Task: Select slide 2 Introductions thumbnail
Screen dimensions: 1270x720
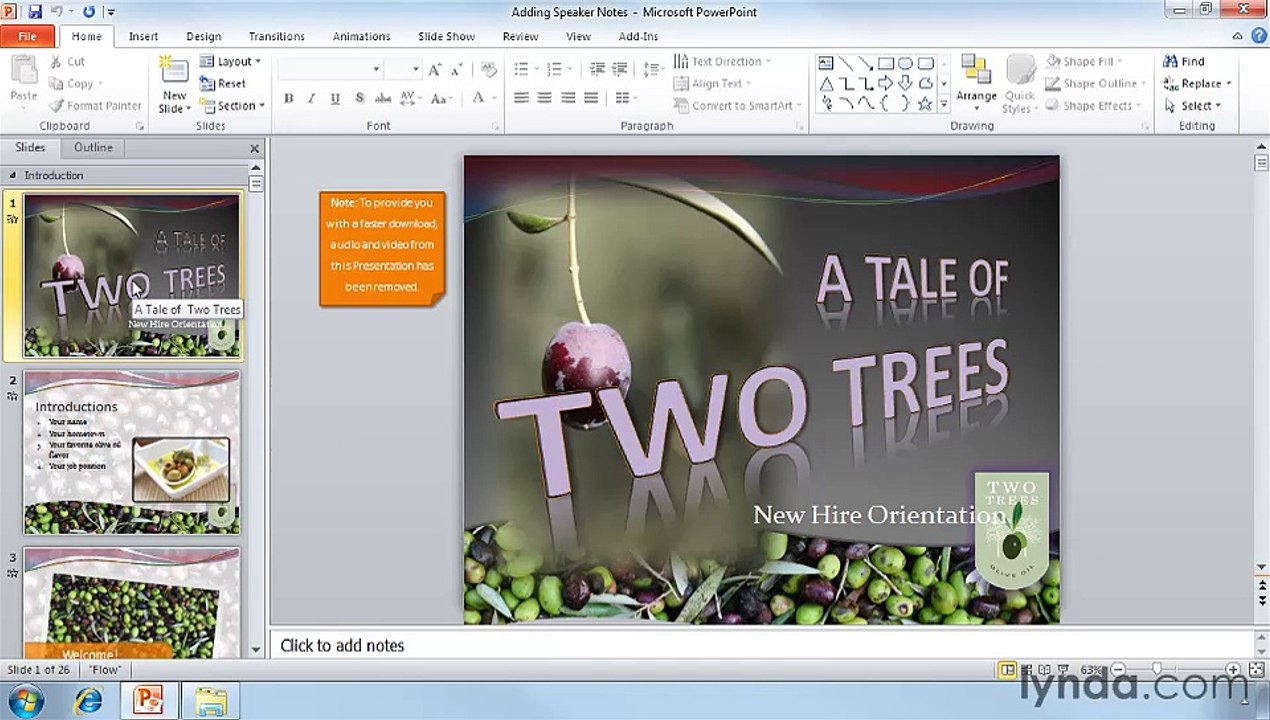Action: (x=132, y=453)
